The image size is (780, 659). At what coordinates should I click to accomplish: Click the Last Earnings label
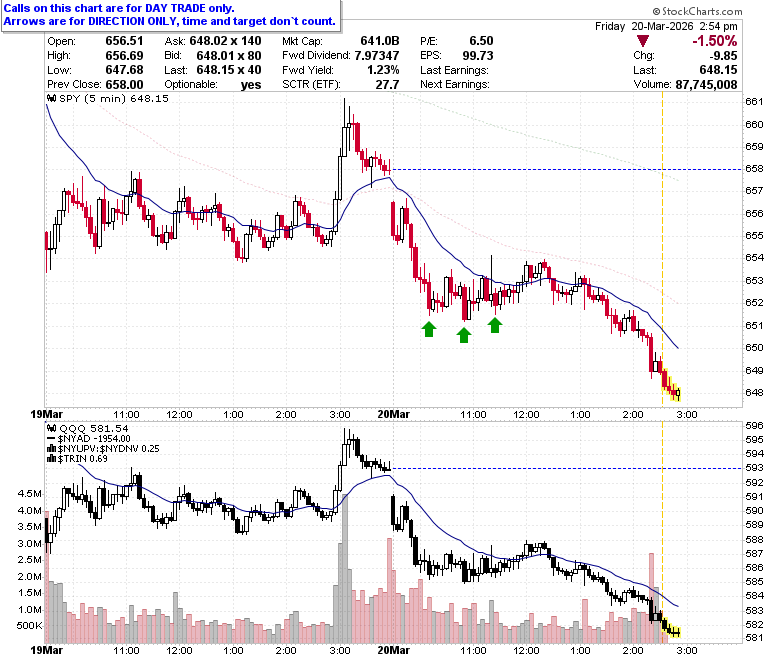[x=454, y=70]
